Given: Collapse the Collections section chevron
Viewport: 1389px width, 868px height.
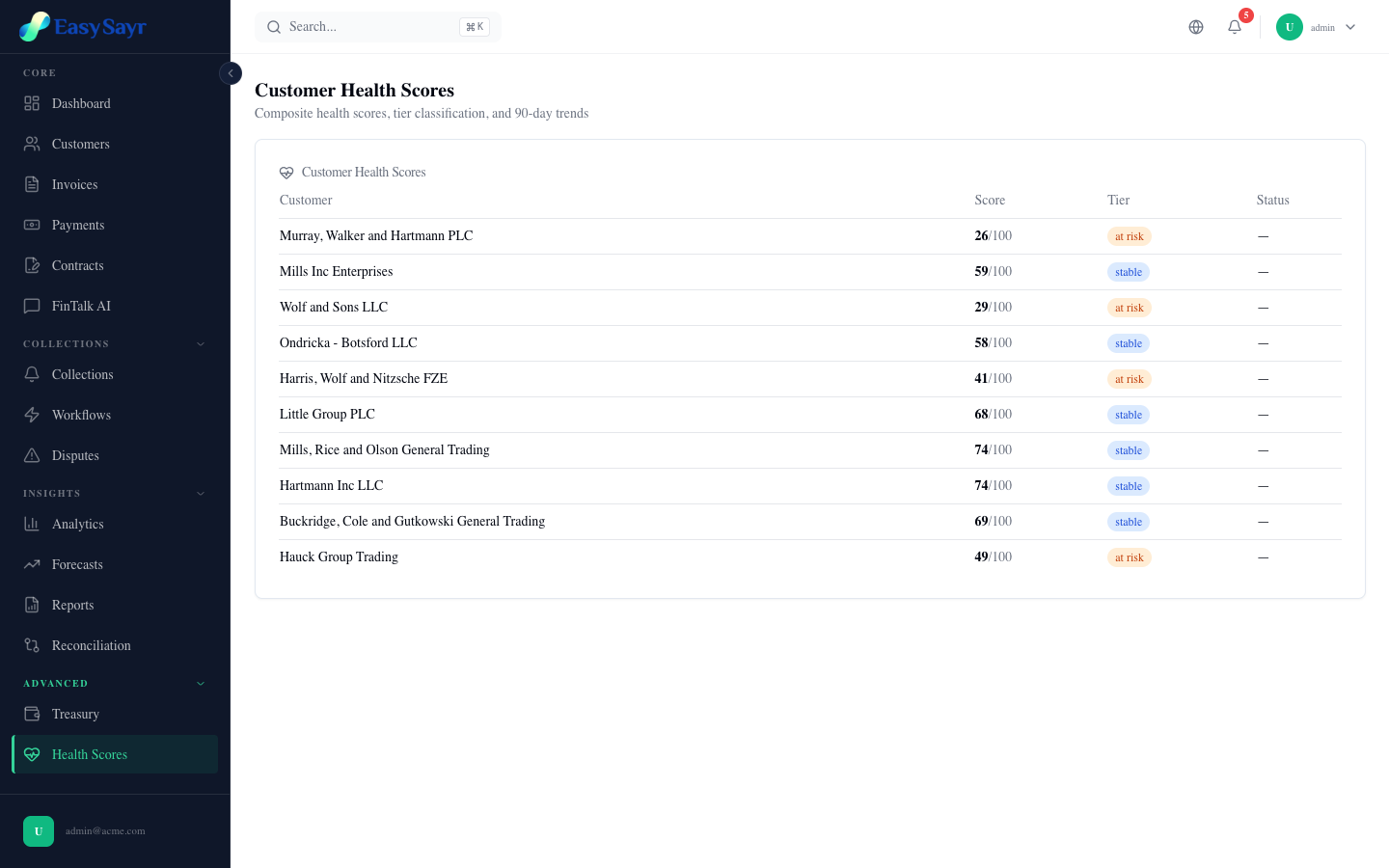Looking at the screenshot, I should tap(201, 344).
